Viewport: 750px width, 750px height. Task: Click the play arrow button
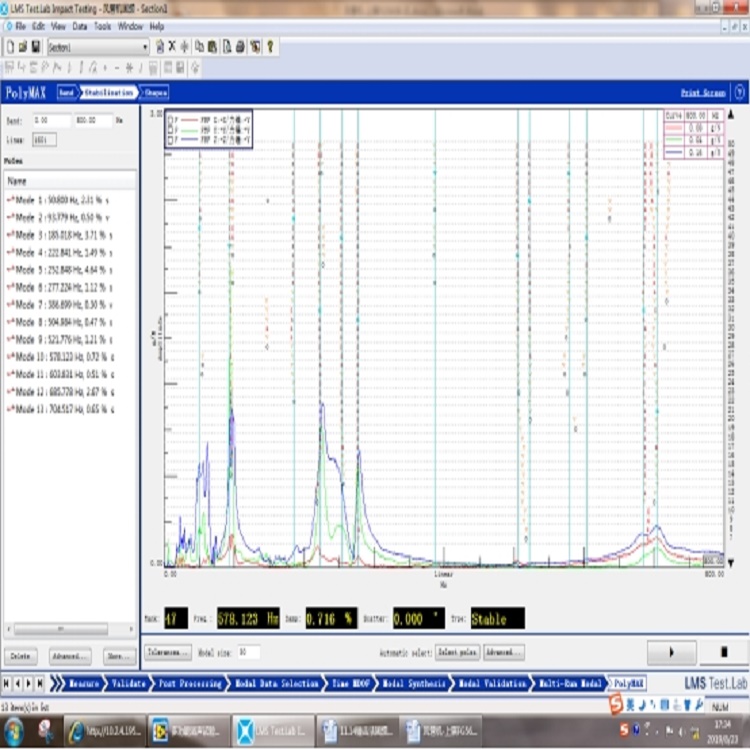[x=672, y=652]
